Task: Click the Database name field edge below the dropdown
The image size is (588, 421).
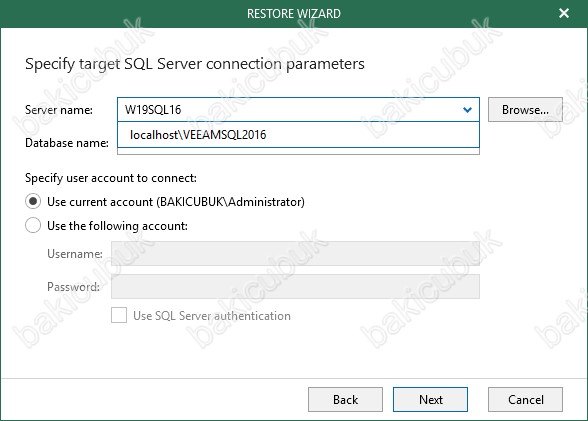Action: tap(298, 151)
